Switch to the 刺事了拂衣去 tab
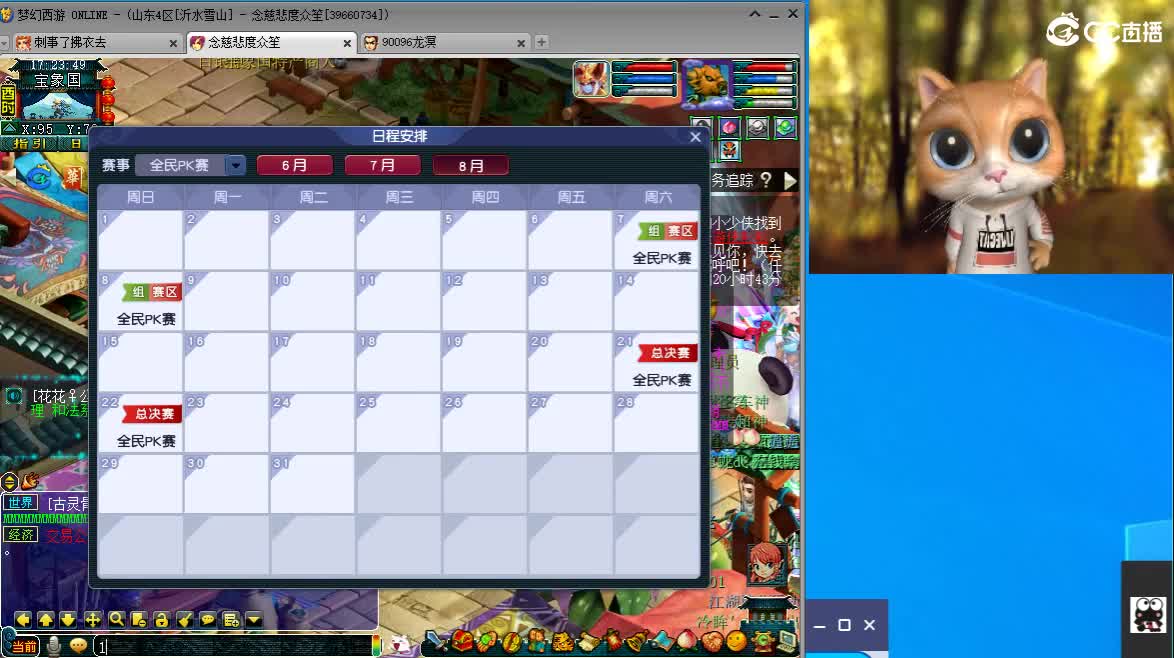 [96, 43]
